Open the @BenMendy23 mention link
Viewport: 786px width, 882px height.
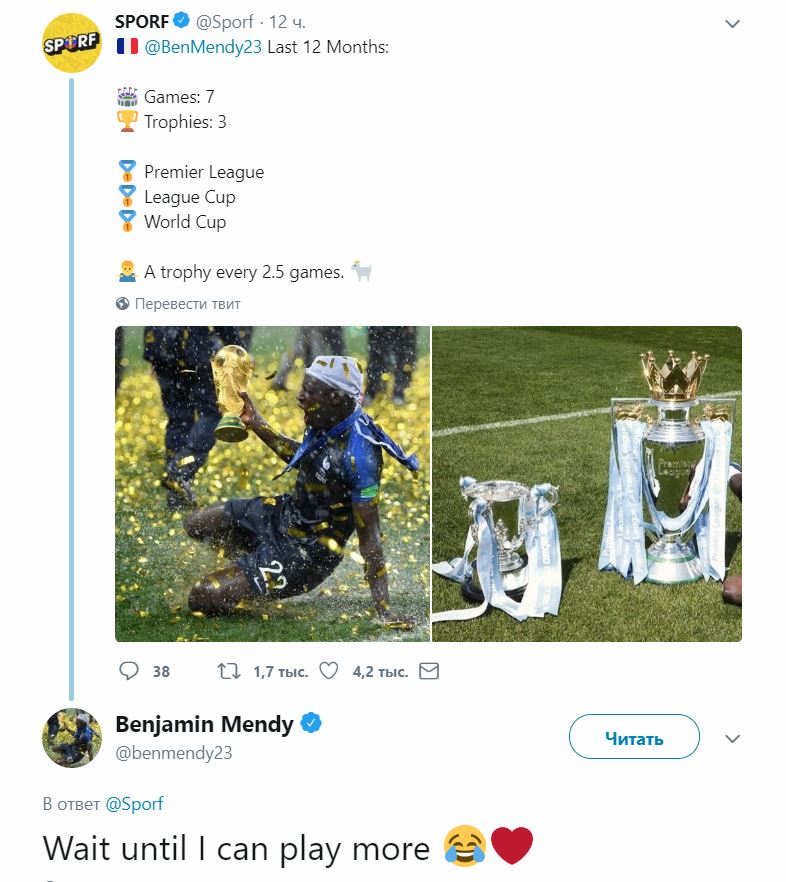pyautogui.click(x=204, y=47)
